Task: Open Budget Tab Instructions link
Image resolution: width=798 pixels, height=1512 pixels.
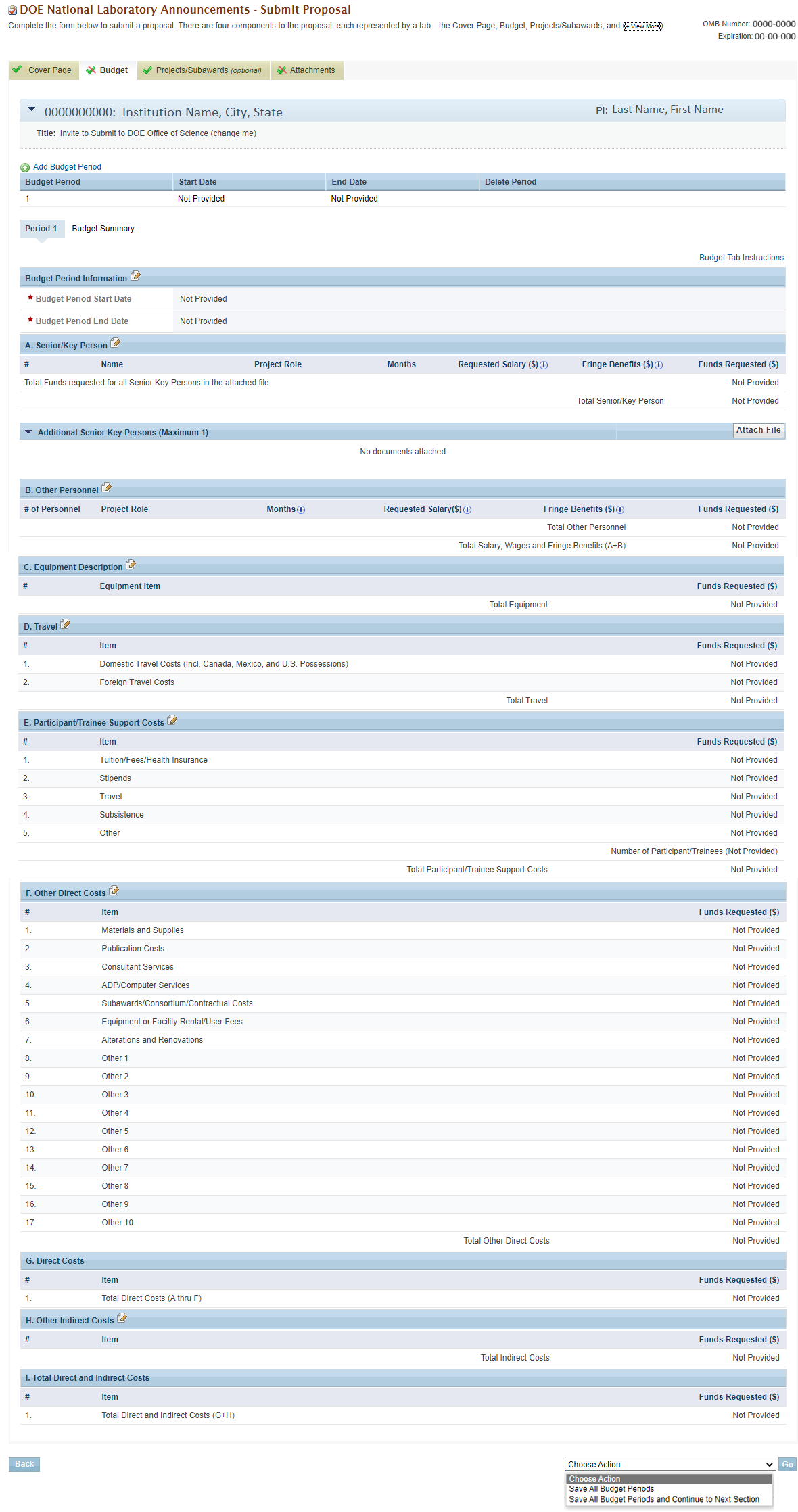Action: (x=741, y=258)
